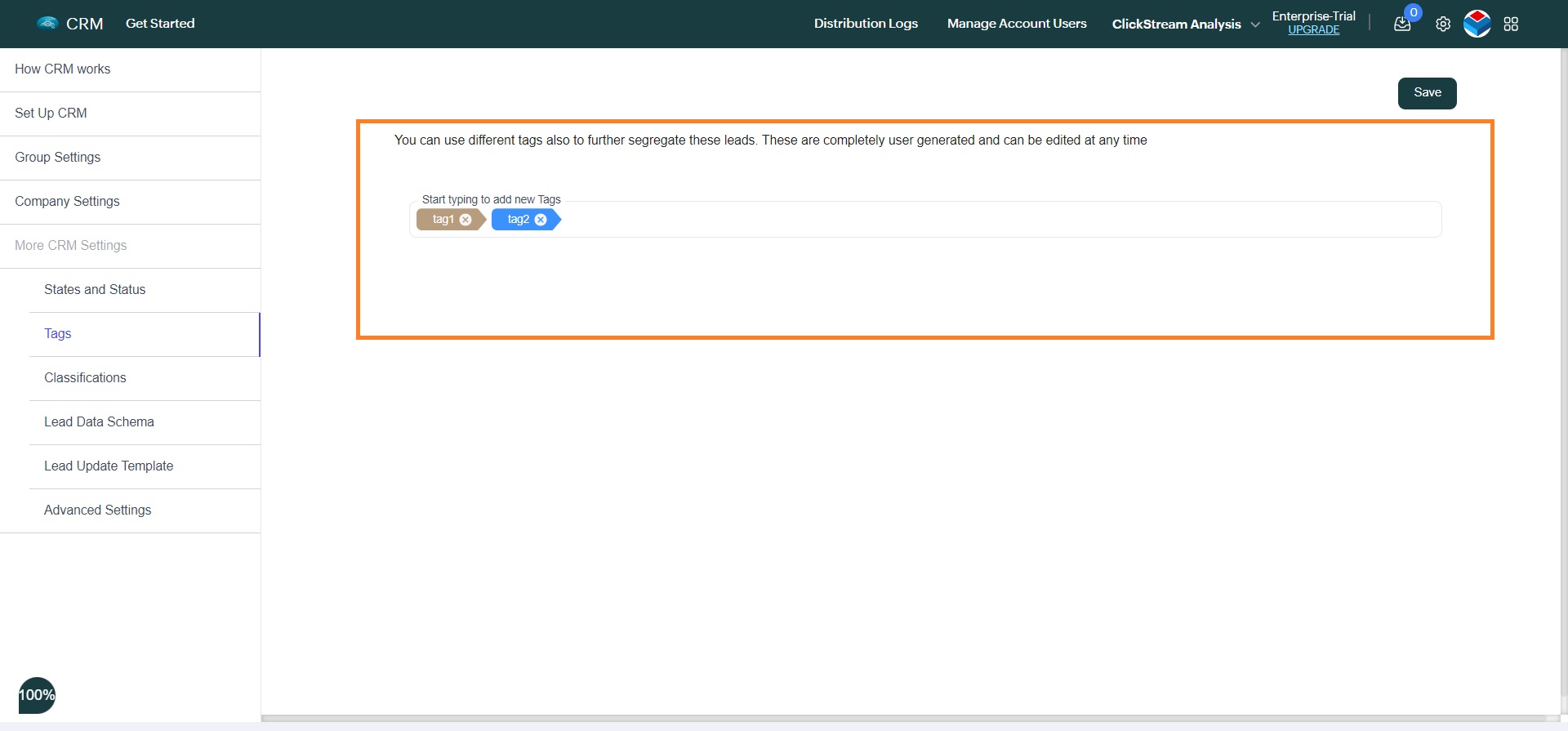Open Set Up CRM section
1568x731 pixels.
(x=130, y=114)
